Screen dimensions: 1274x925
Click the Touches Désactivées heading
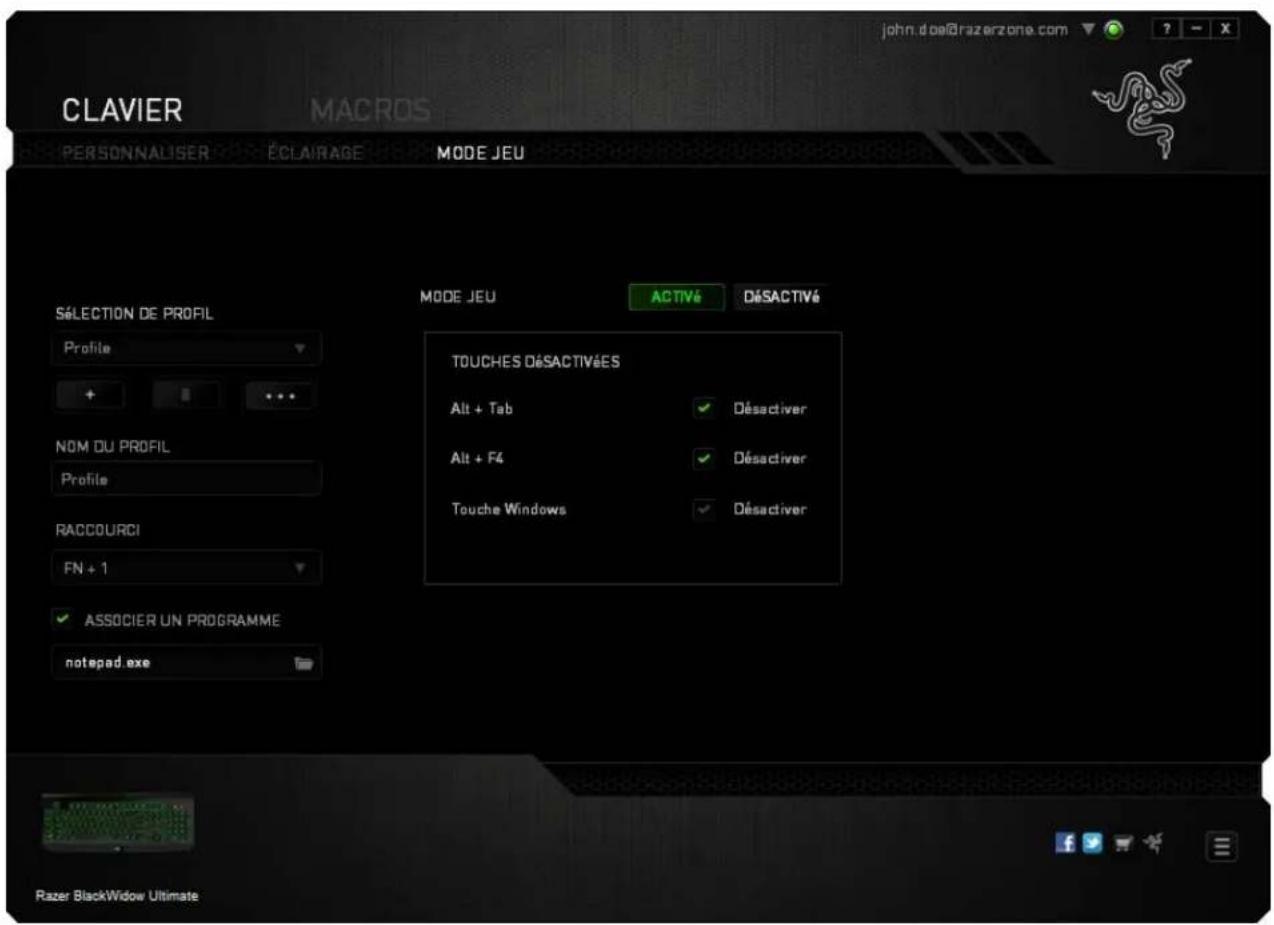536,361
